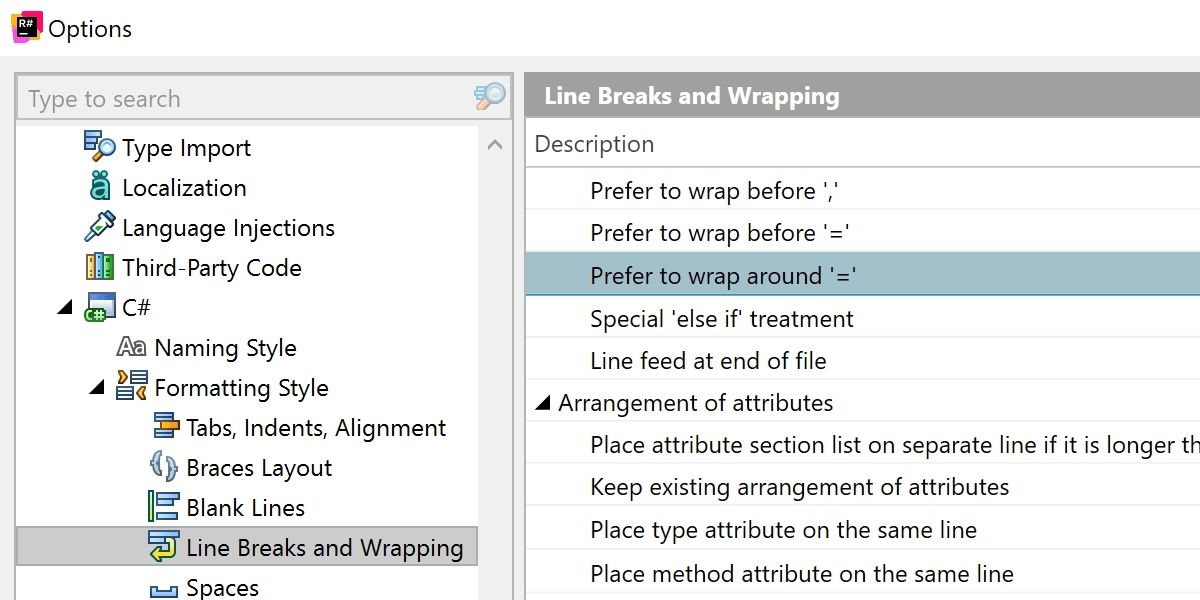Click the search magnifier icon
This screenshot has width=1200, height=600.
(489, 99)
